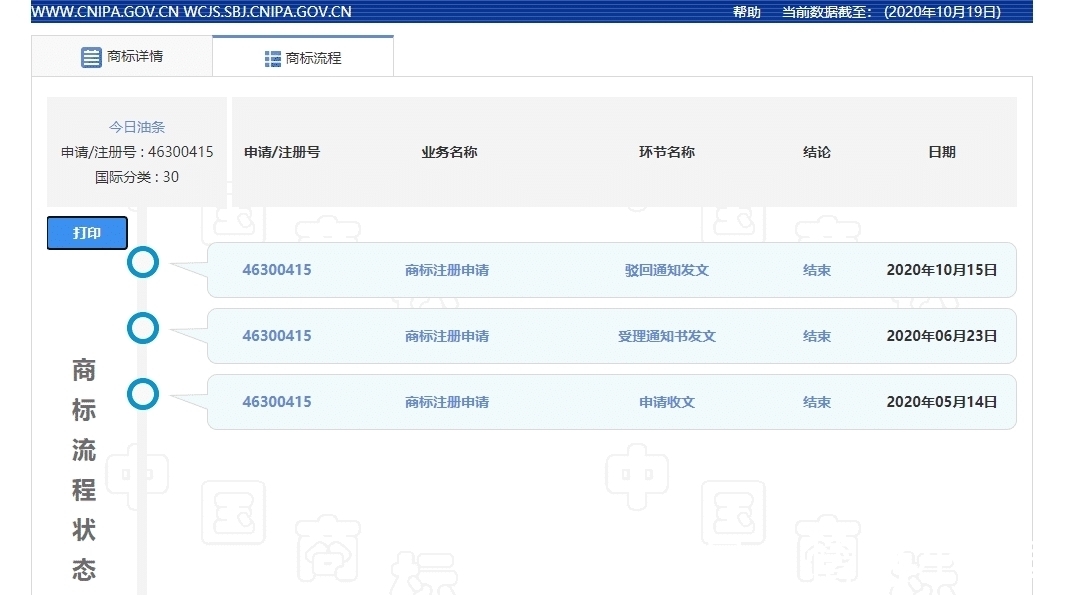
Task: Click the 申请收文 stage name
Action: (667, 402)
